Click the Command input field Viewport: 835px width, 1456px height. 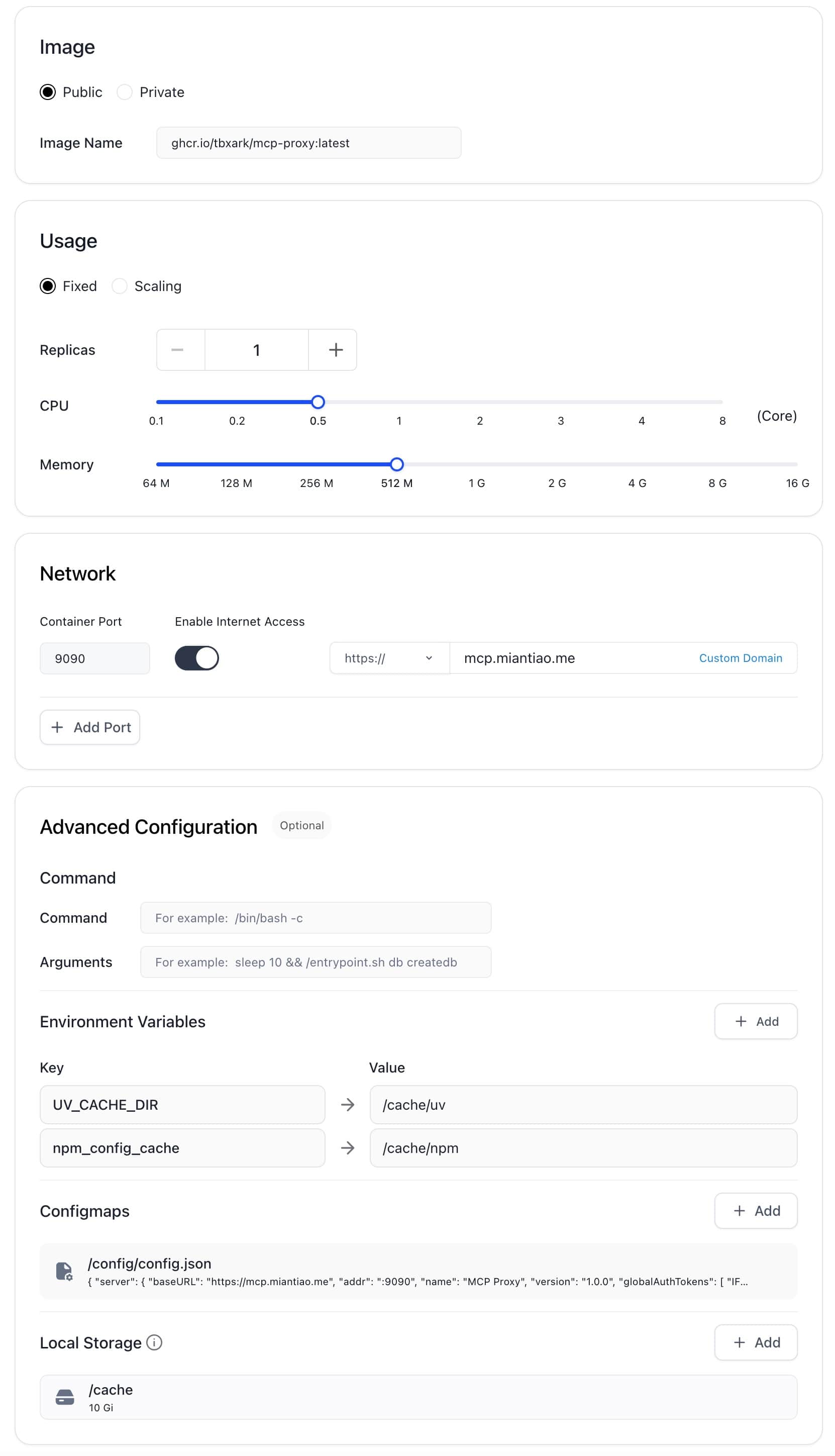[x=316, y=917]
